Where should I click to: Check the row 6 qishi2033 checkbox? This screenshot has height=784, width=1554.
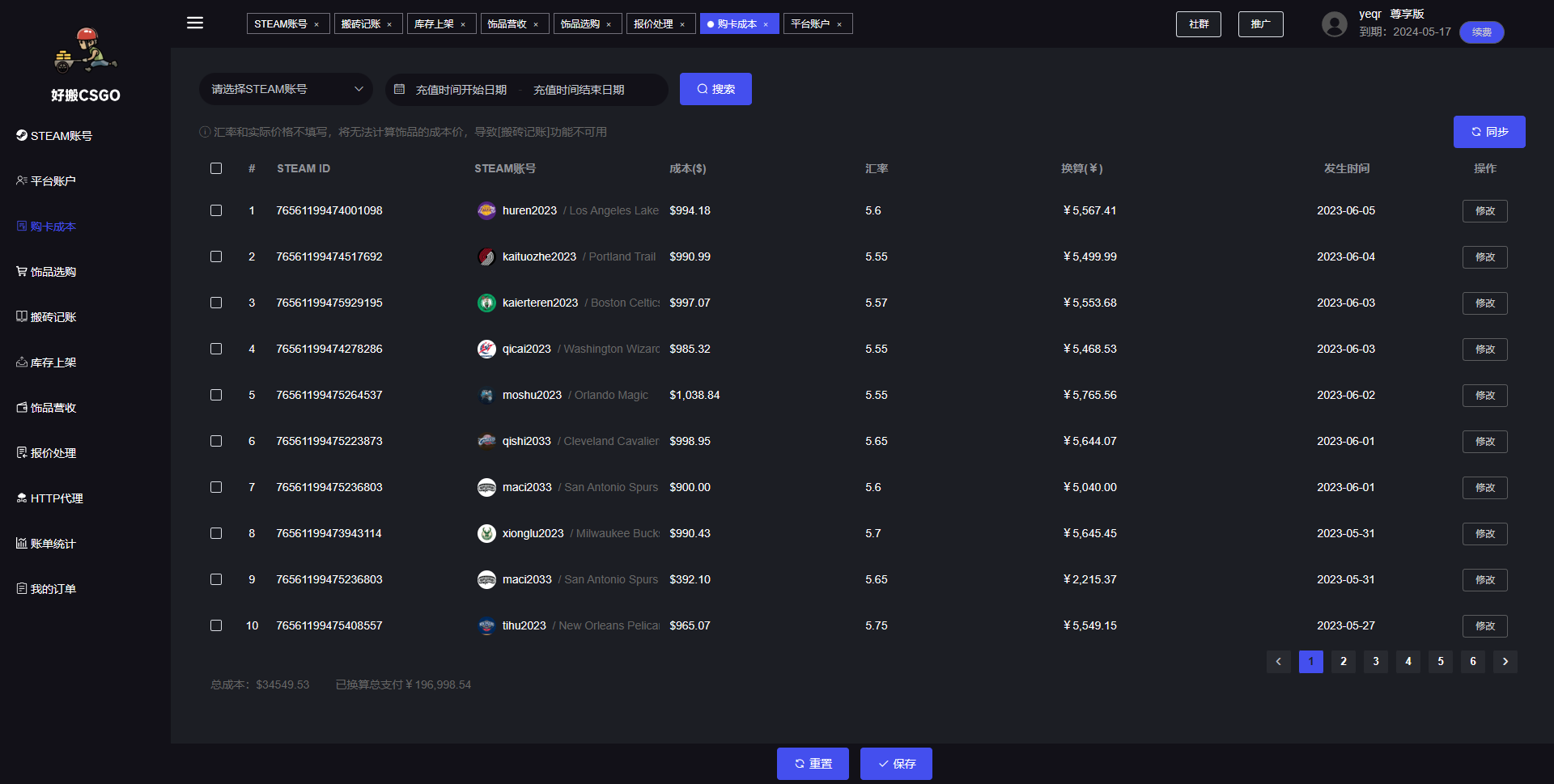[x=216, y=441]
